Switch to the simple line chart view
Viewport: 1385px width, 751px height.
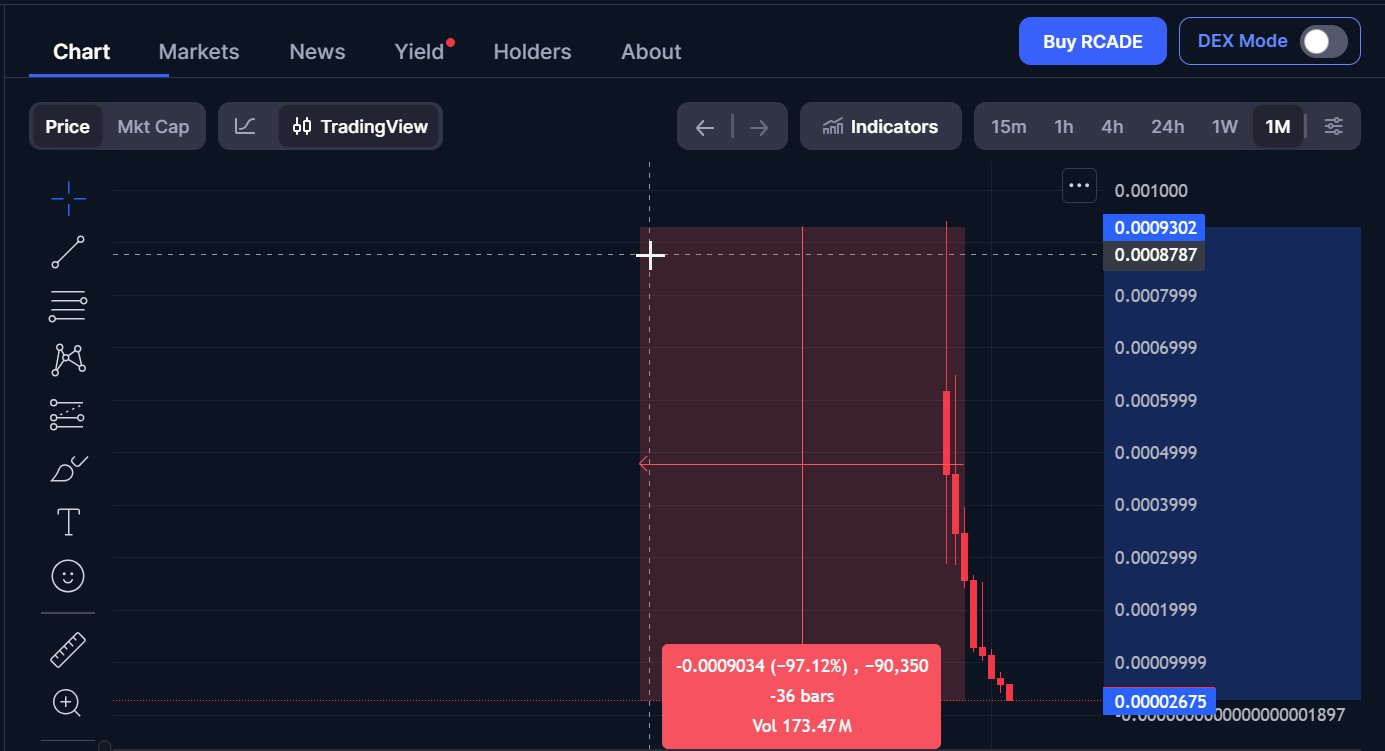(246, 127)
